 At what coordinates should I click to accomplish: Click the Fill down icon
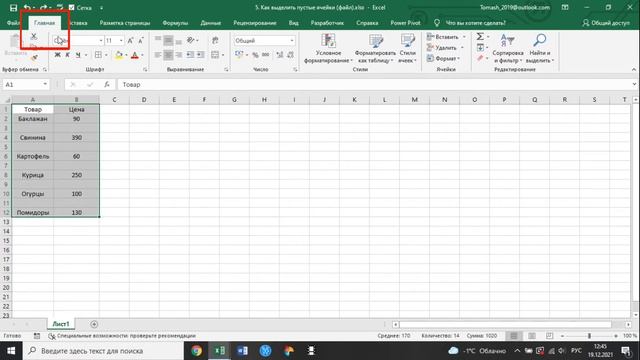click(x=480, y=48)
